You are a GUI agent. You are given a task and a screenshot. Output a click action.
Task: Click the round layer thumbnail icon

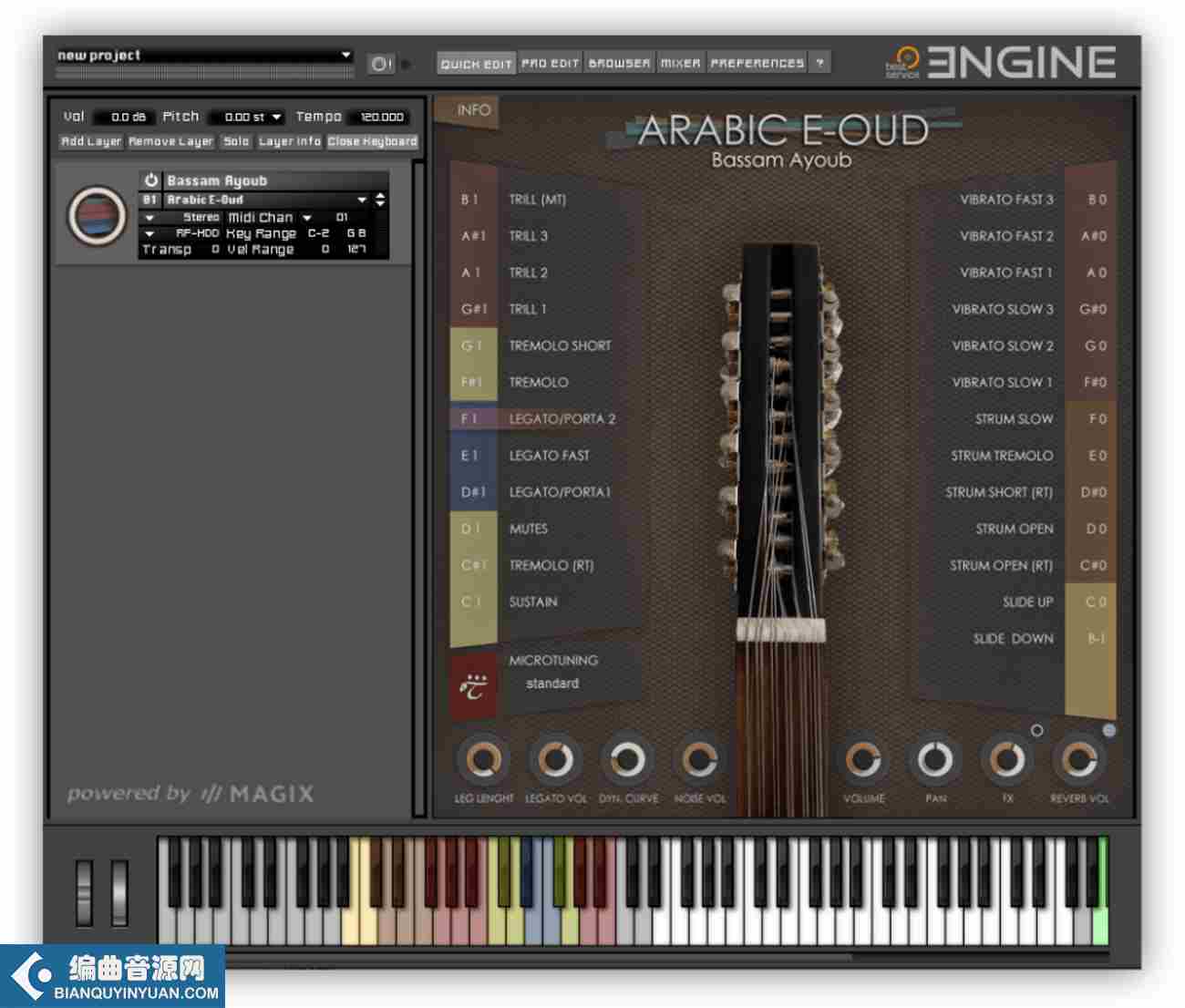97,216
